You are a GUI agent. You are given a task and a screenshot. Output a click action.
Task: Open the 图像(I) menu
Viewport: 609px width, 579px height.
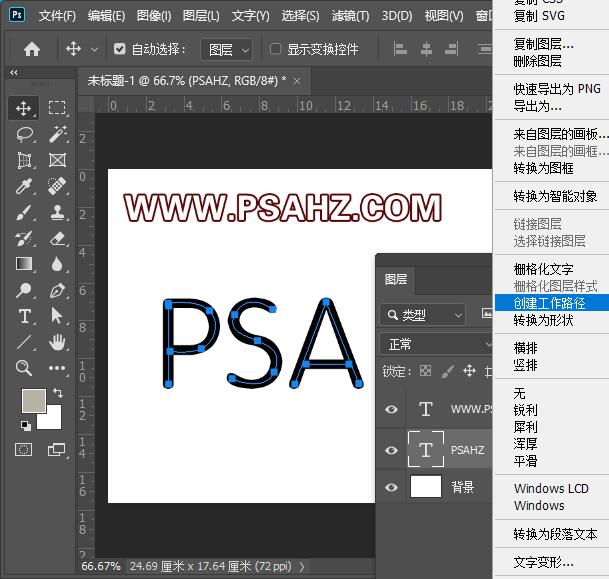click(x=154, y=16)
